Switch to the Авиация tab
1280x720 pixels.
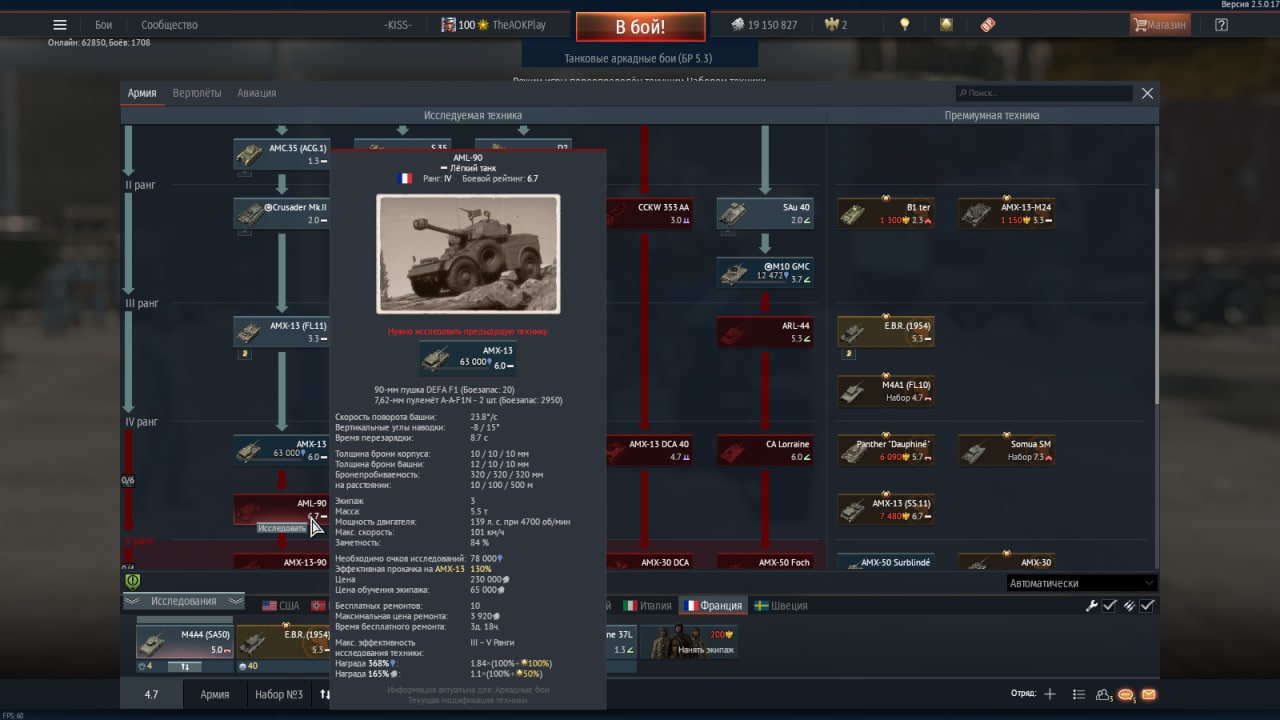point(257,93)
